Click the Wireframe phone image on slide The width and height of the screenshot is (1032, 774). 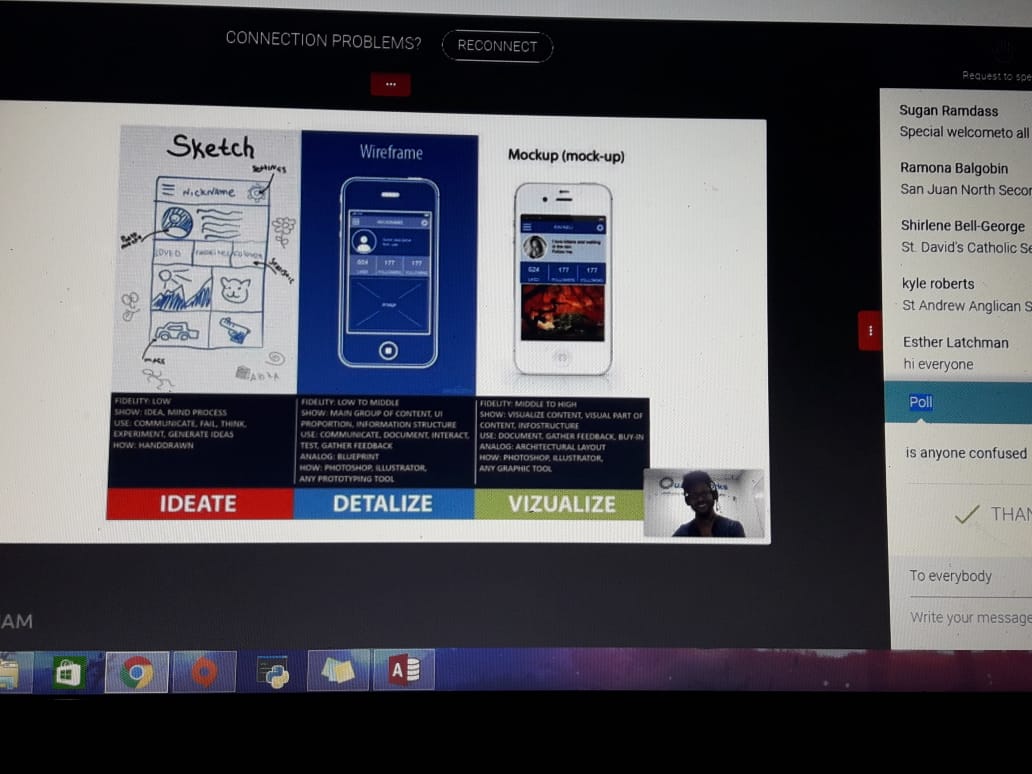click(x=388, y=272)
